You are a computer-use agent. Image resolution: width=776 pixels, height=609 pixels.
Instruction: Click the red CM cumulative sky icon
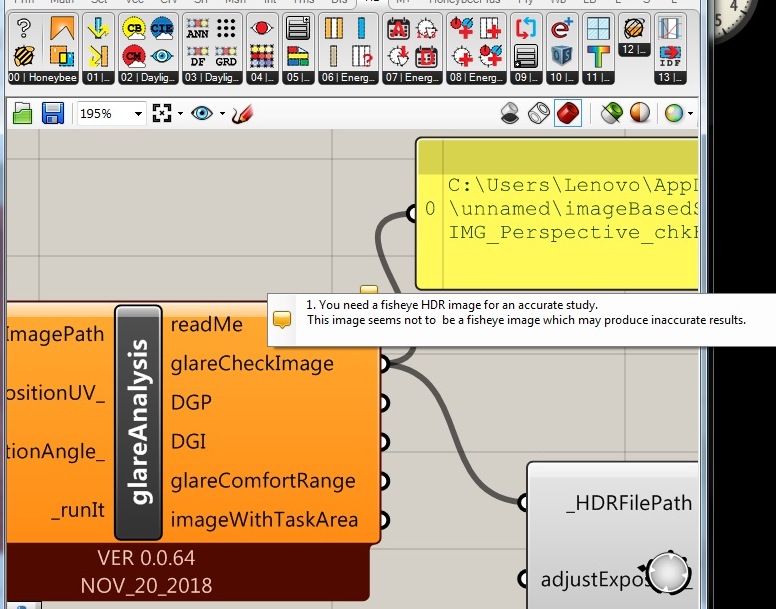(134, 56)
